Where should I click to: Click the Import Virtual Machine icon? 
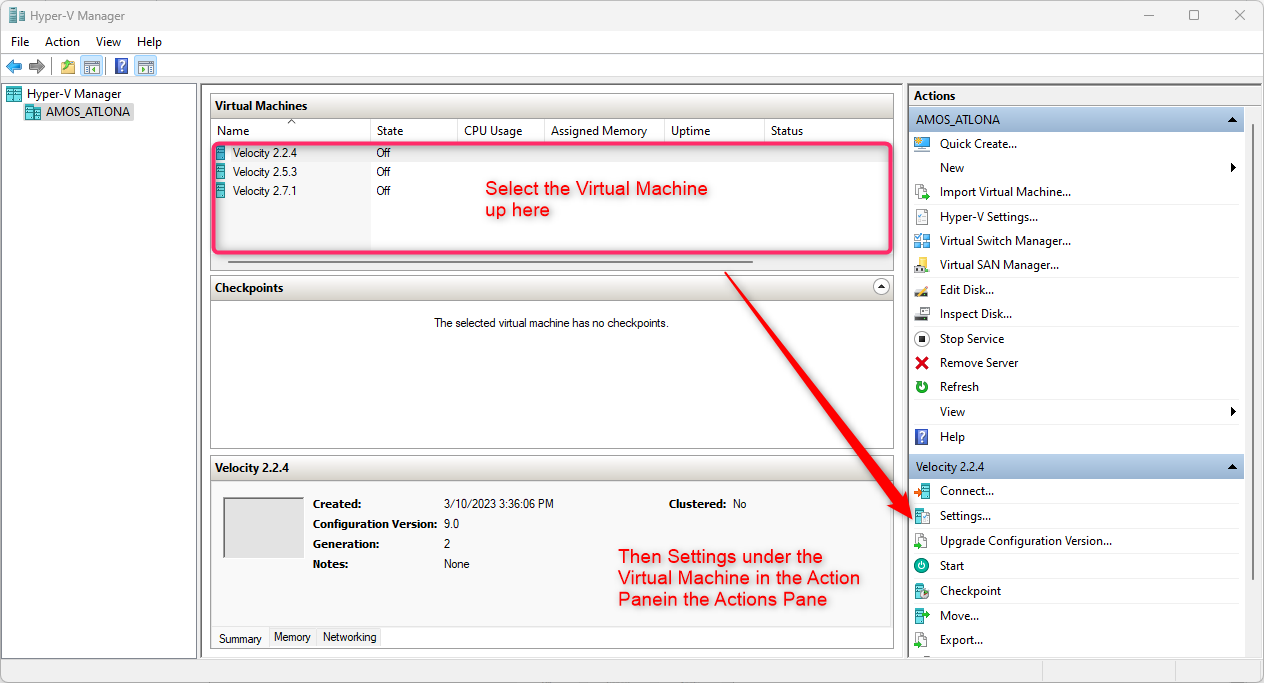pos(922,192)
